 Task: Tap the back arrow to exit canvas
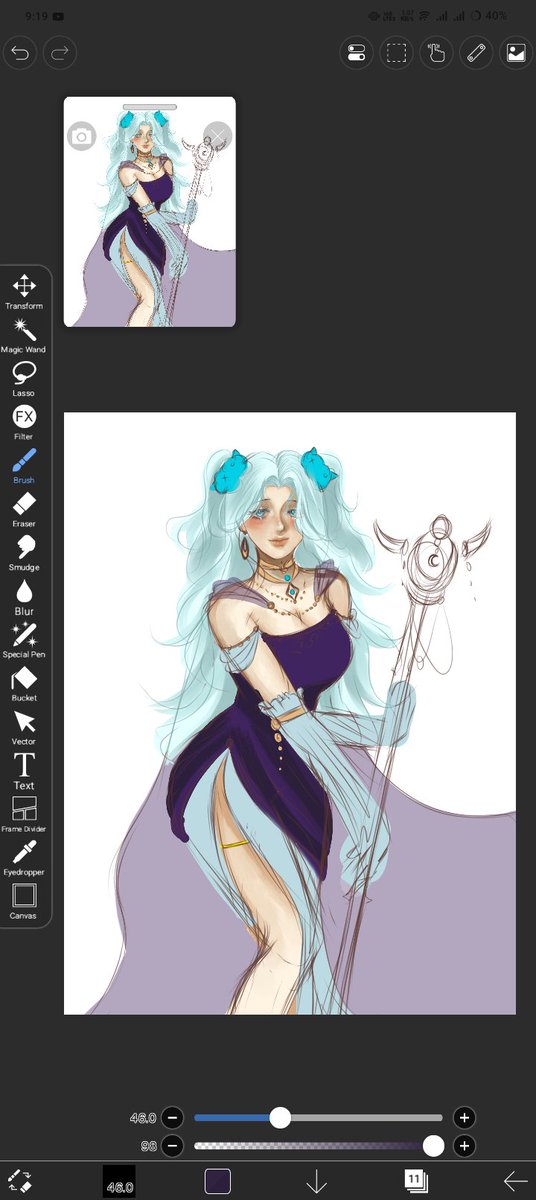click(515, 1181)
